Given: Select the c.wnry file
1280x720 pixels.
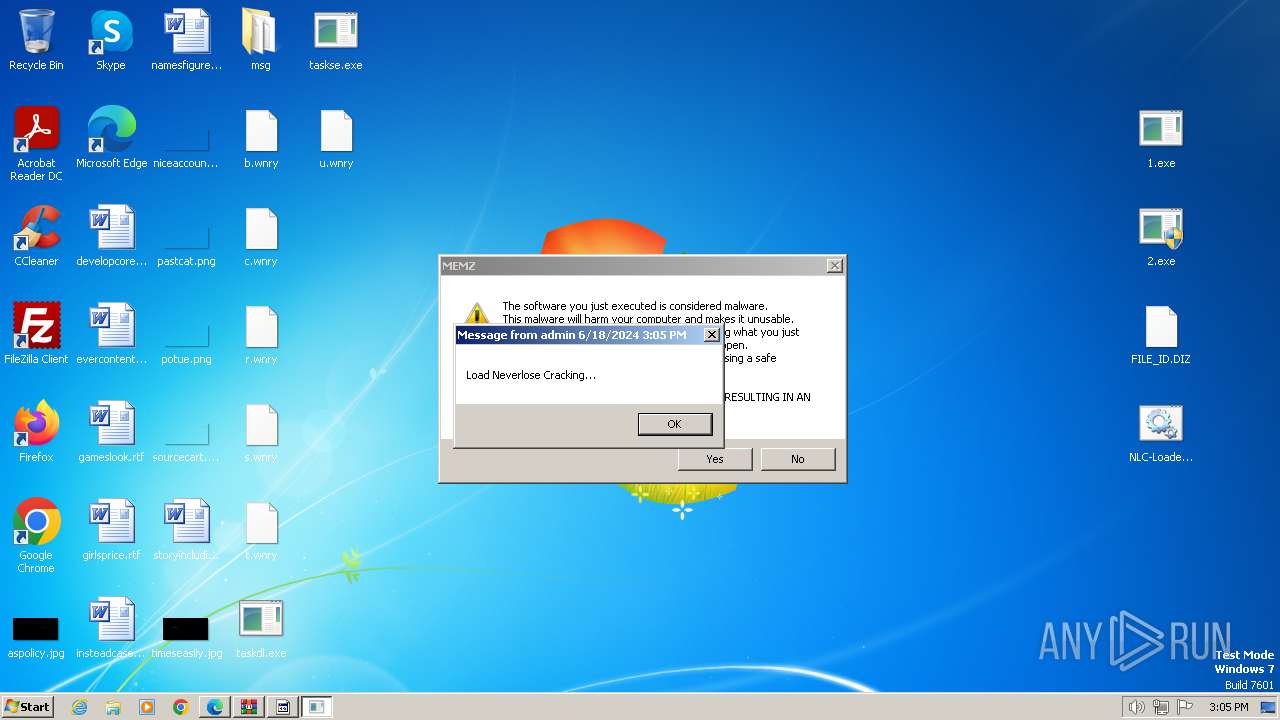Looking at the screenshot, I should tap(261, 236).
